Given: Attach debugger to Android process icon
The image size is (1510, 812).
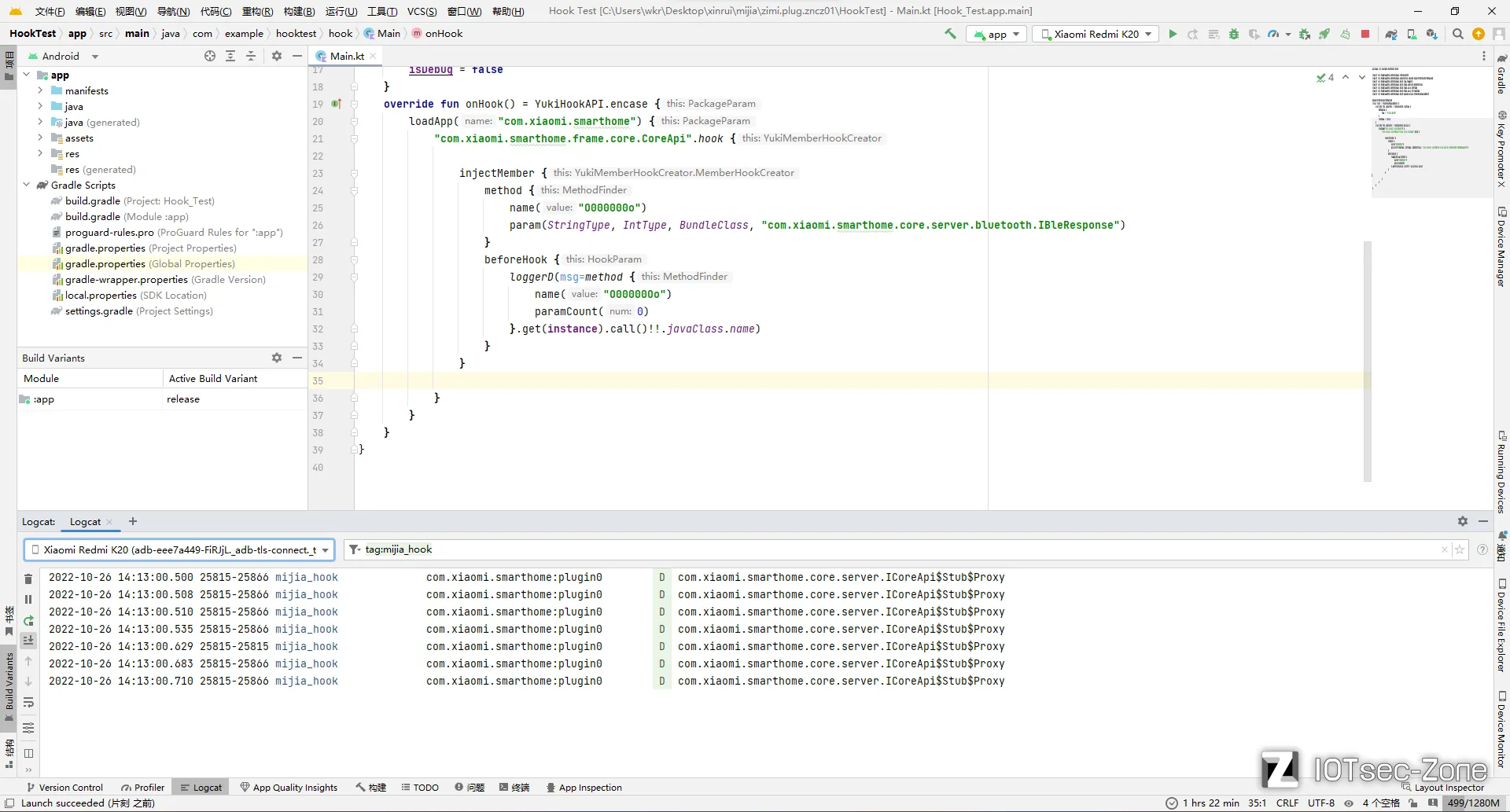Looking at the screenshot, I should point(1305,34).
